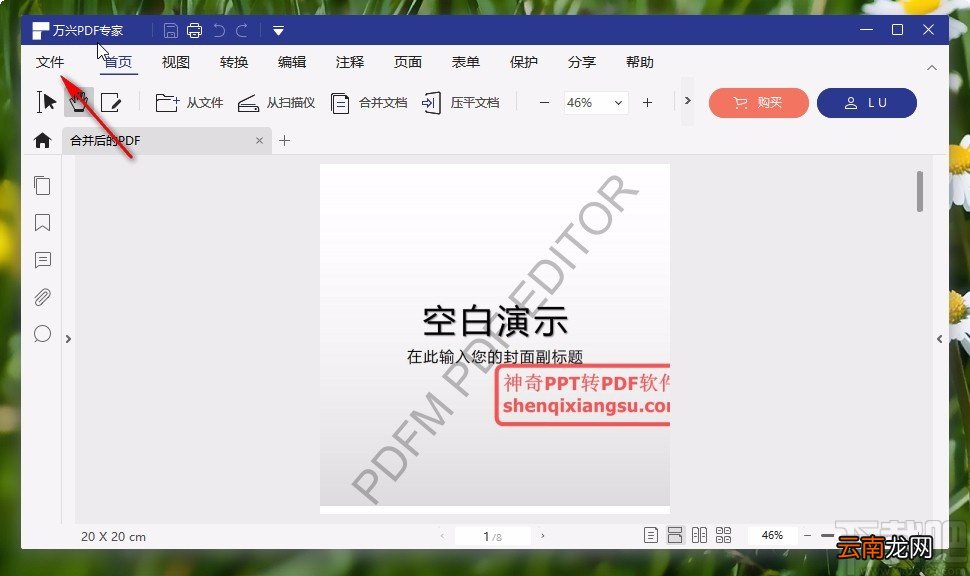Open the search panel circle icon
Screen dimensions: 970x576
click(x=42, y=334)
